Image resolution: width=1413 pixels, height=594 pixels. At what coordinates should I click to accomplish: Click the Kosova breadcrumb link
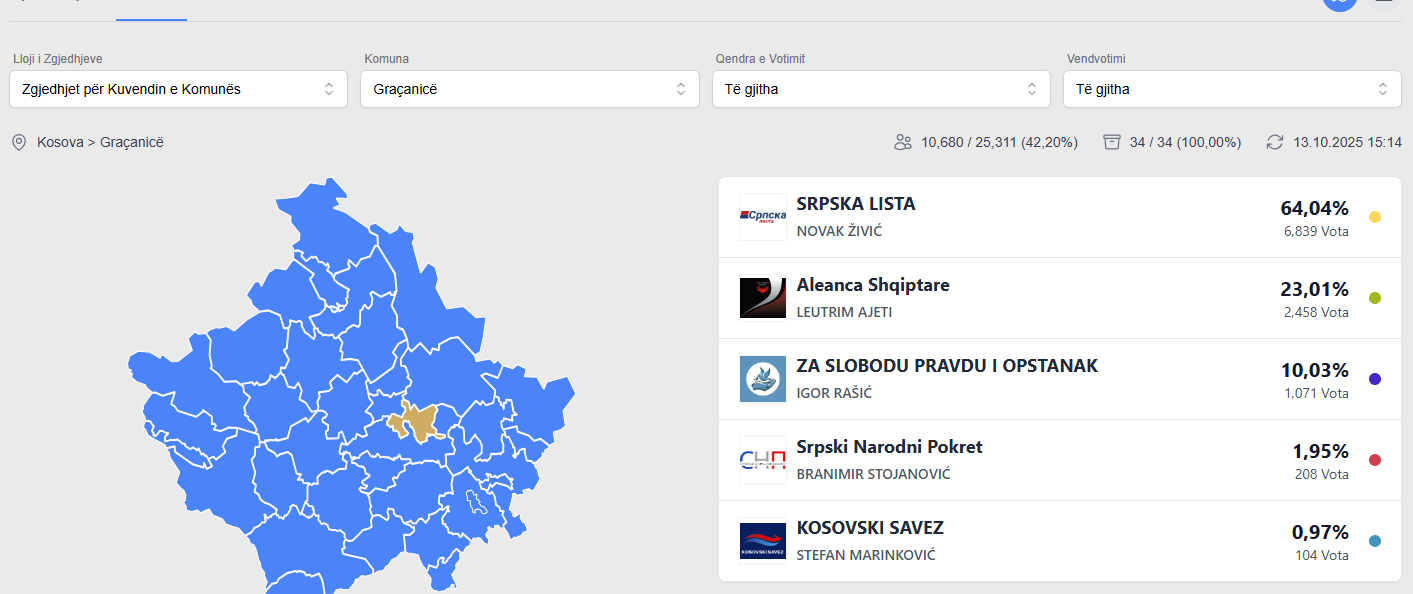coord(59,142)
